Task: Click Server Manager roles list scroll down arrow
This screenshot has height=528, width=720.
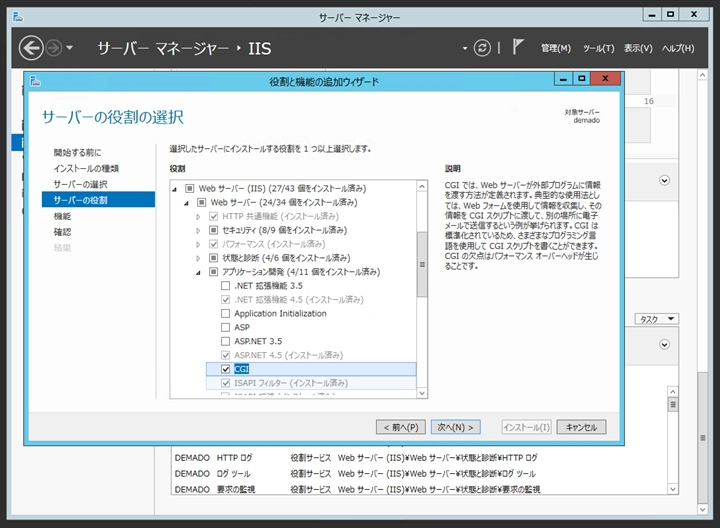Action: (x=673, y=489)
